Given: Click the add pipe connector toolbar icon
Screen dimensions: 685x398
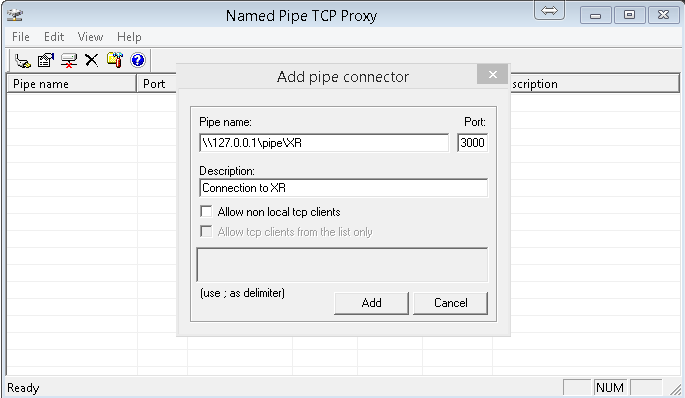Looking at the screenshot, I should (x=23, y=60).
